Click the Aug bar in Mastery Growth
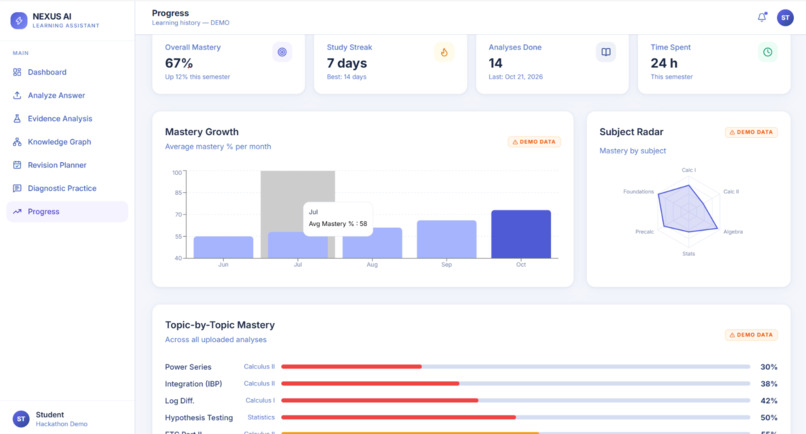Image resolution: width=806 pixels, height=434 pixels. 372,243
